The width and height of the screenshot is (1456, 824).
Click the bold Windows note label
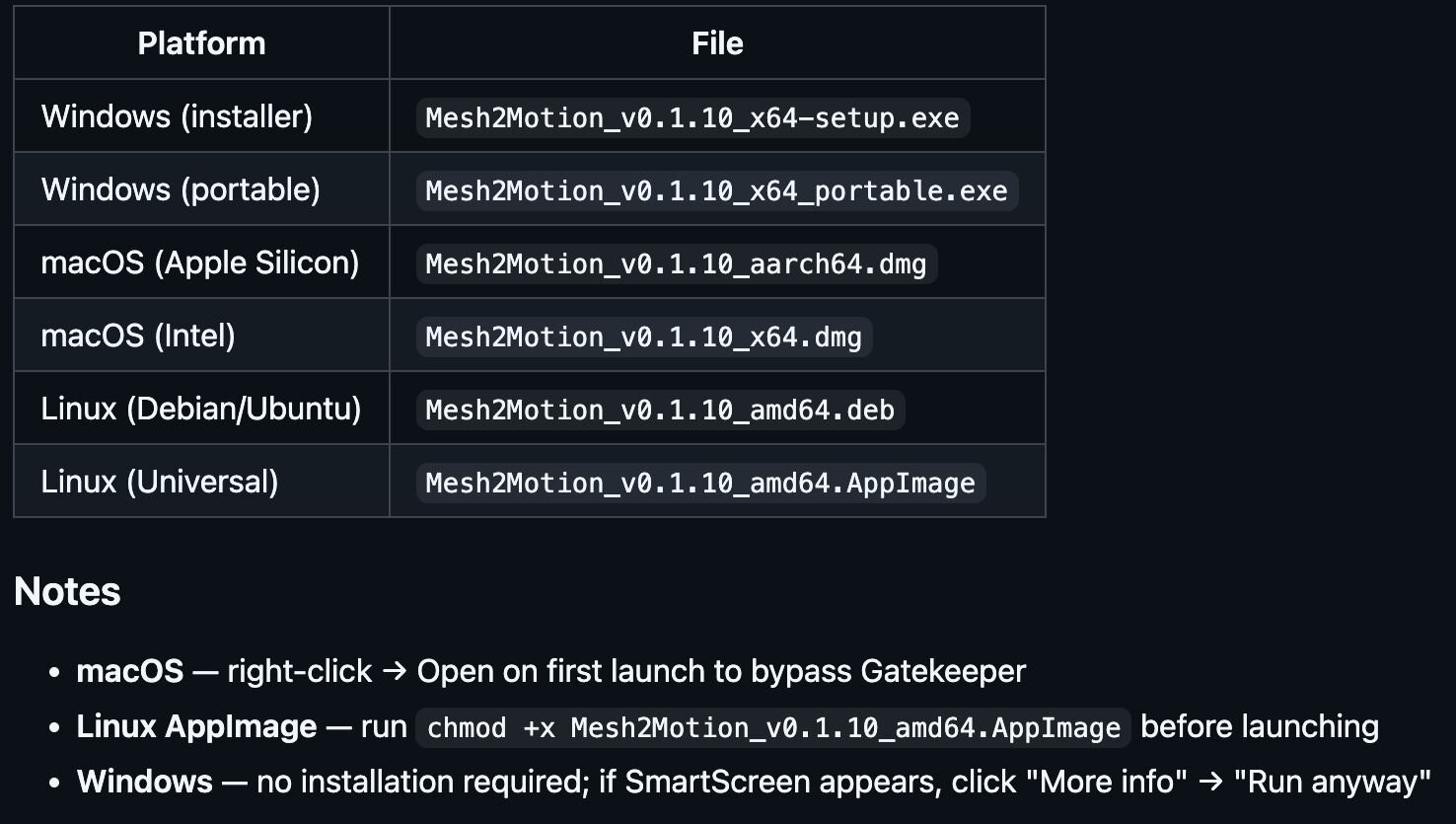[x=145, y=782]
